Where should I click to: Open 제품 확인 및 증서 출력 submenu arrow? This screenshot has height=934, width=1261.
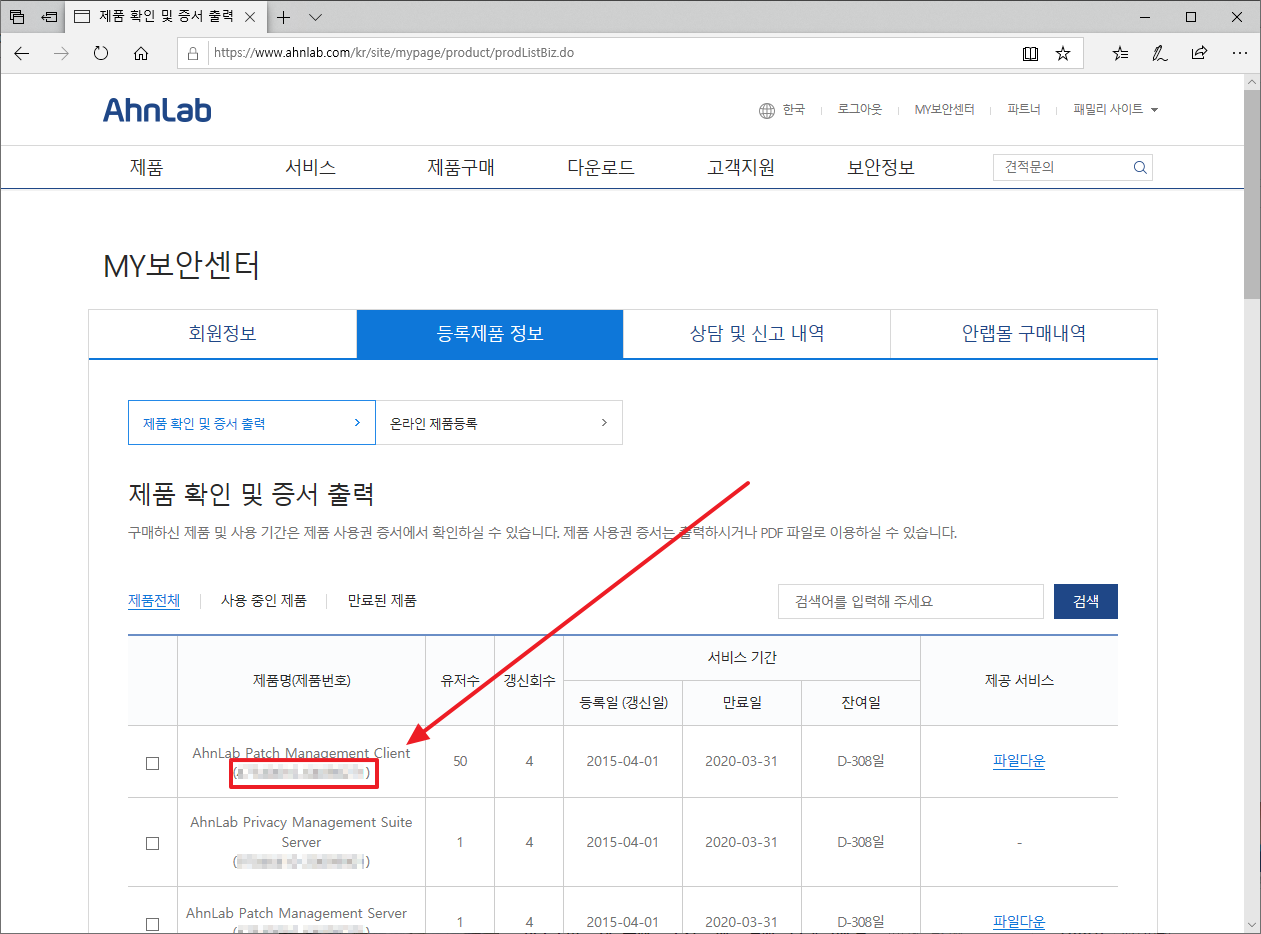click(x=357, y=423)
